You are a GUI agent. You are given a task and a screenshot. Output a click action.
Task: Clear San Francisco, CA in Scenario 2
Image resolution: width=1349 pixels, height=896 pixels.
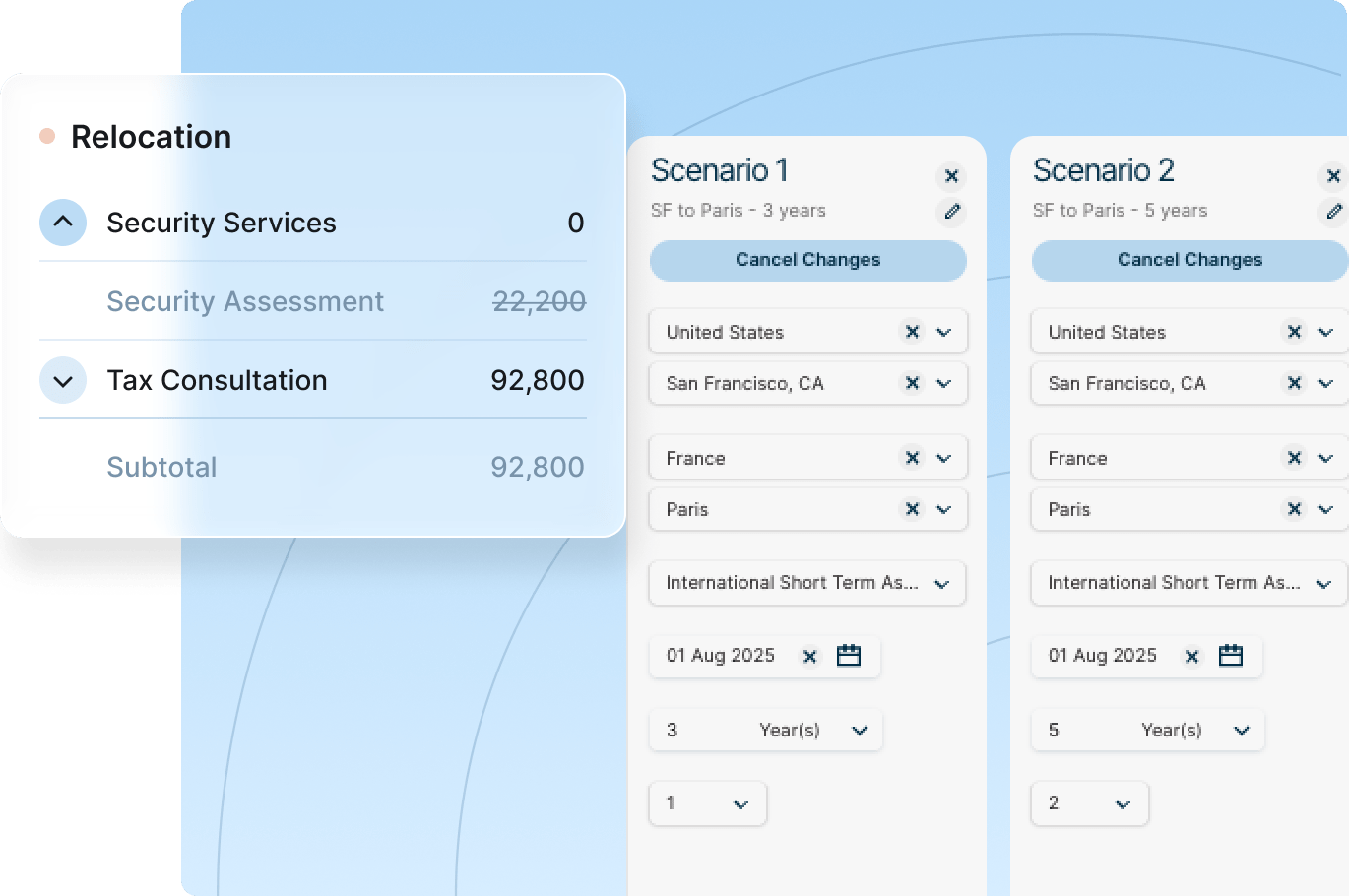tap(1294, 384)
